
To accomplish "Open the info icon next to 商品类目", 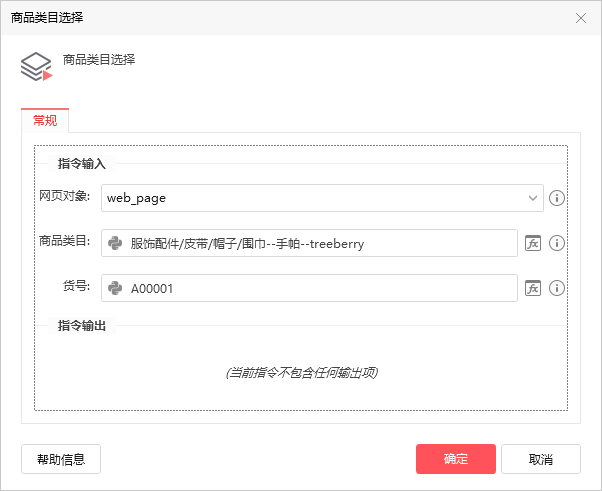I will click(x=556, y=243).
